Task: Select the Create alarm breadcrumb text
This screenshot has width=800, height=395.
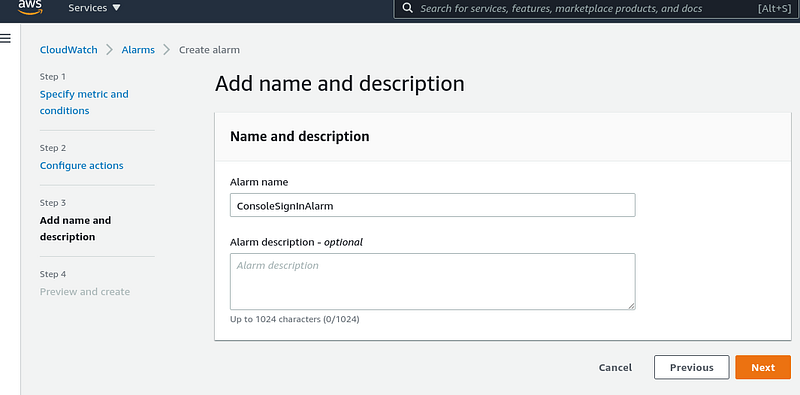Action: coord(209,50)
